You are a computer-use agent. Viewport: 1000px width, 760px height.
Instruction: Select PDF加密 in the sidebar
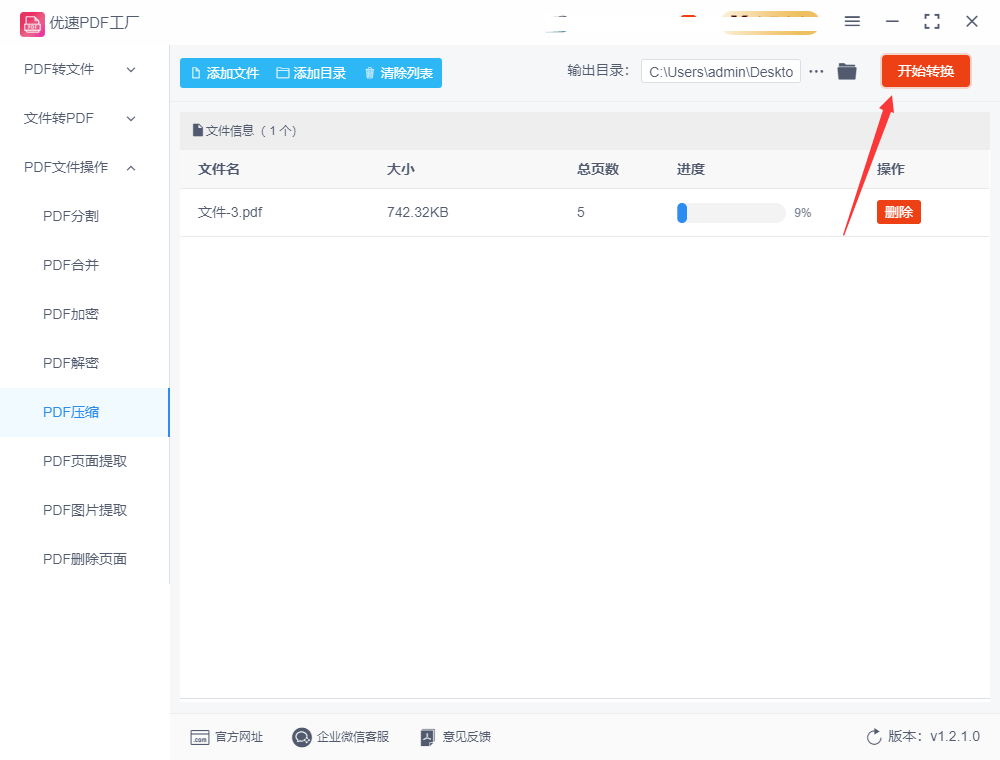click(84, 314)
